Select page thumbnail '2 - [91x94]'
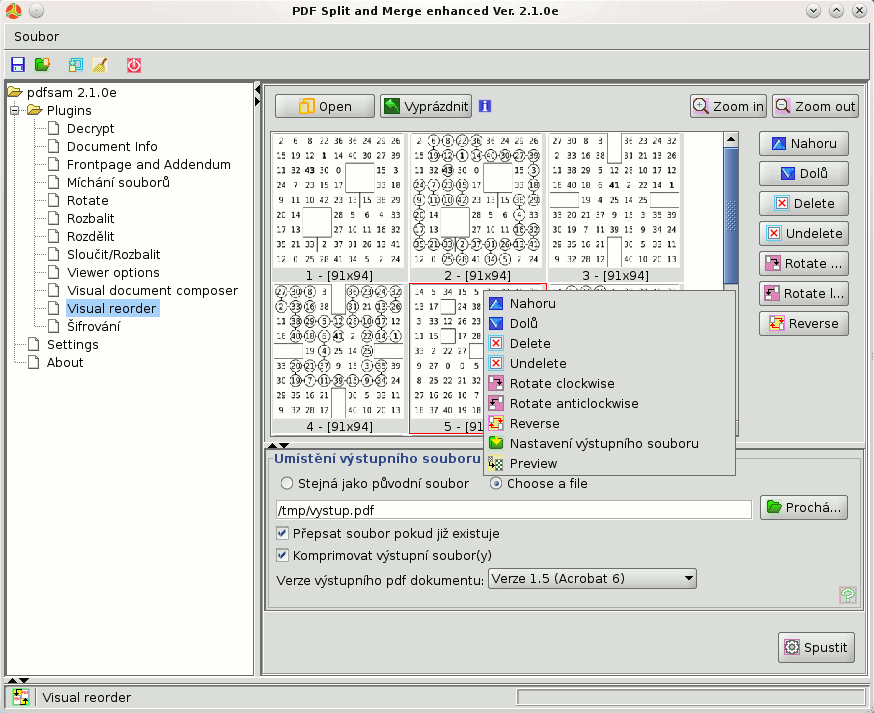The height and width of the screenshot is (713, 874). tap(478, 208)
